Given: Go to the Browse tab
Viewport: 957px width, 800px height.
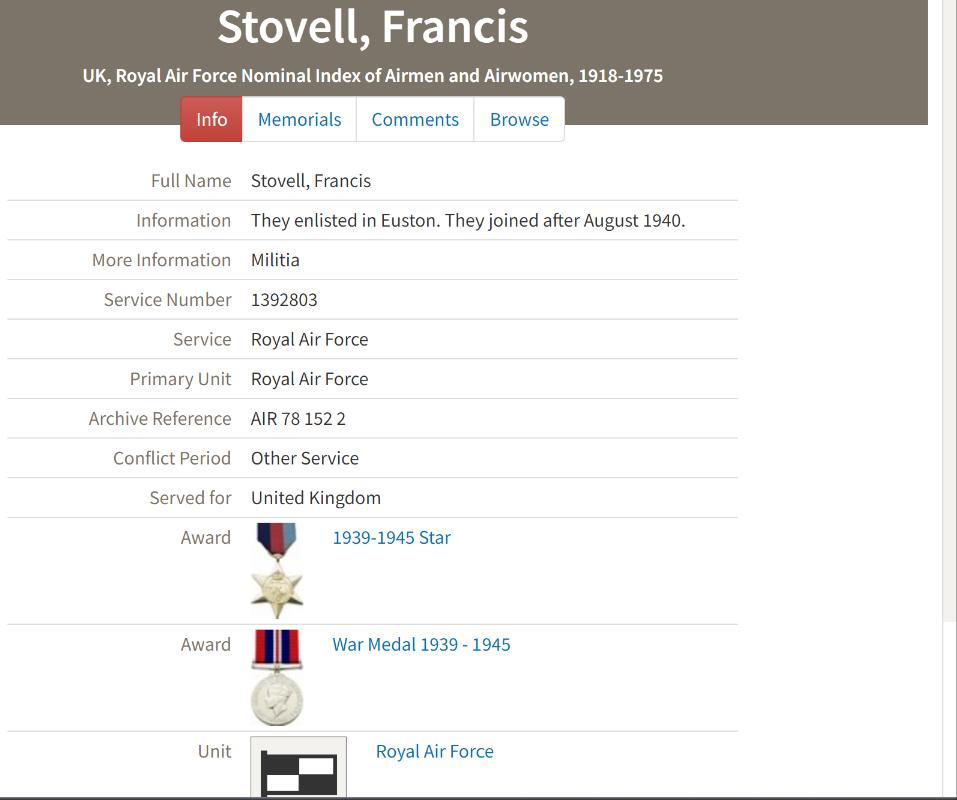Looking at the screenshot, I should (x=519, y=119).
